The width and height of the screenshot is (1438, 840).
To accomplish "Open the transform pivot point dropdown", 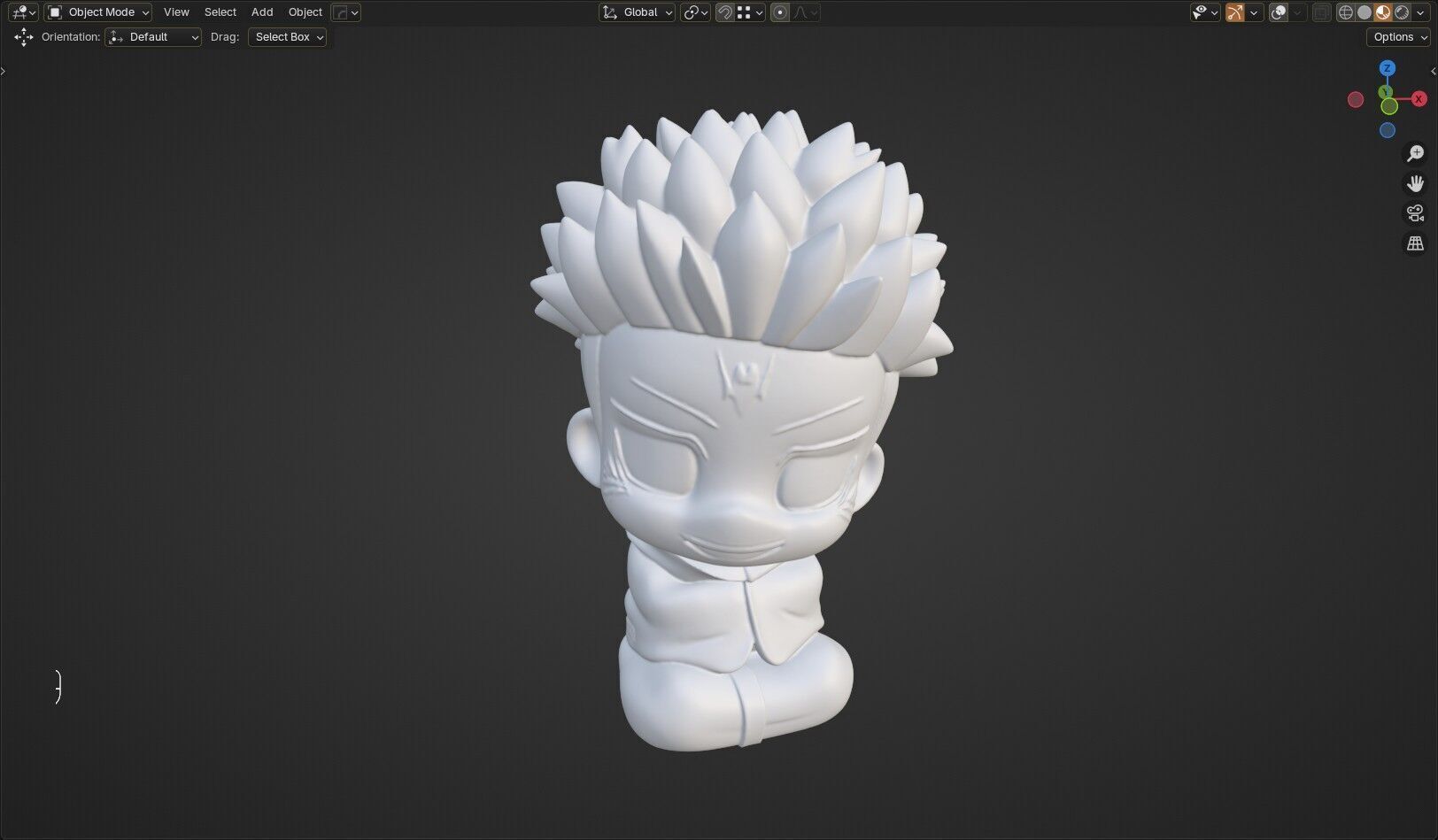I will [x=696, y=12].
